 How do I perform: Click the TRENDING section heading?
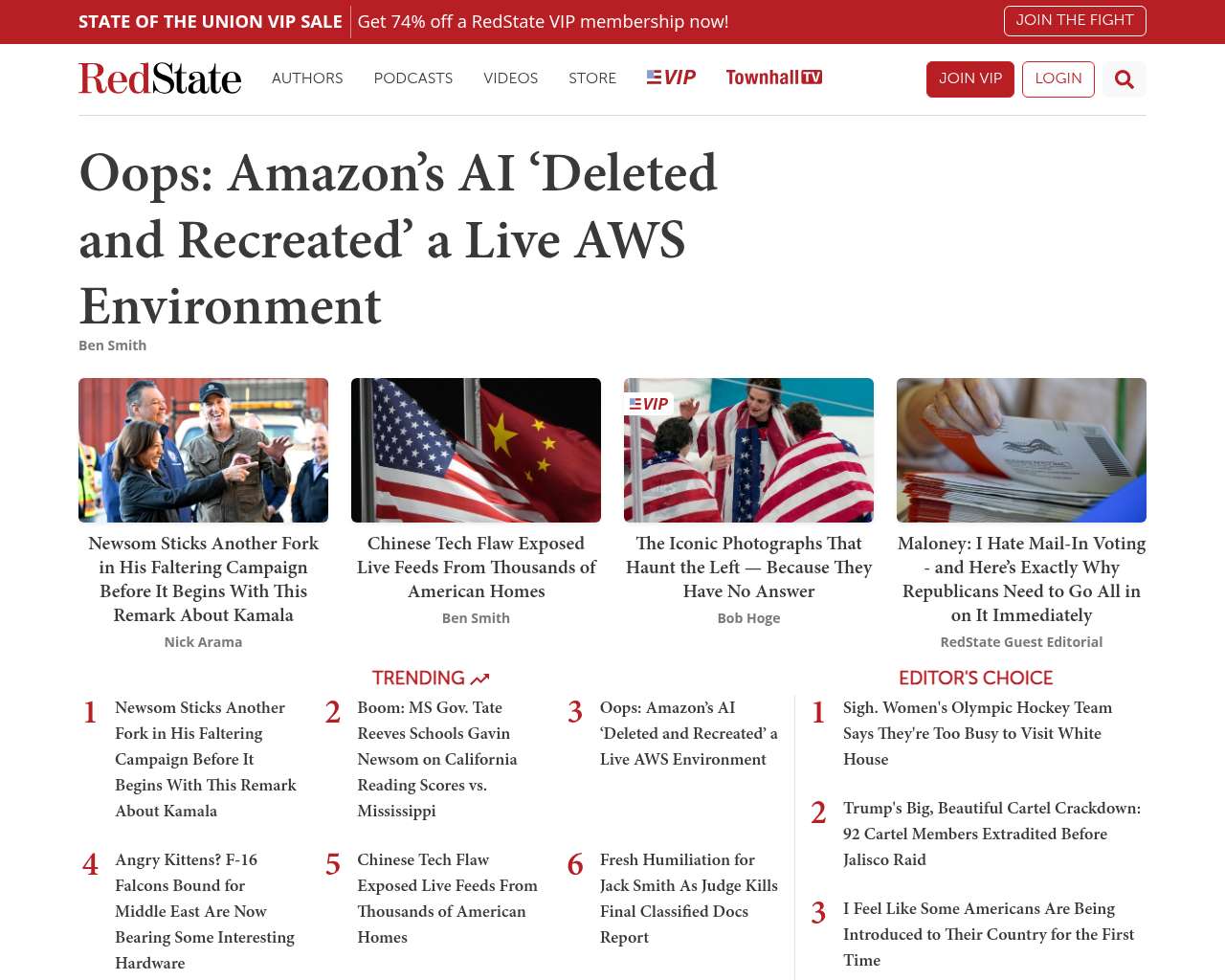tap(418, 679)
